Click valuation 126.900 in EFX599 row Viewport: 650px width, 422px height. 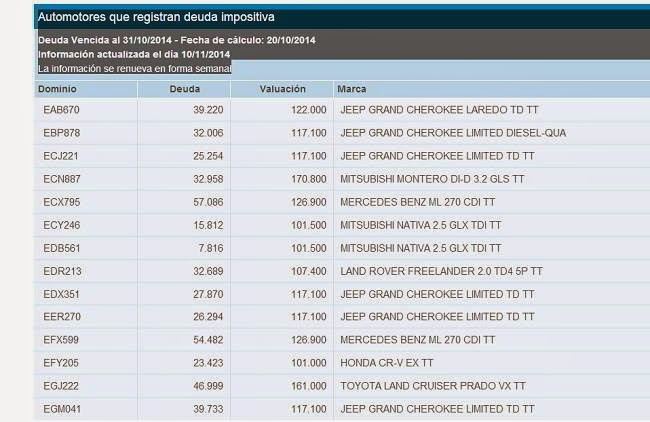(308, 340)
